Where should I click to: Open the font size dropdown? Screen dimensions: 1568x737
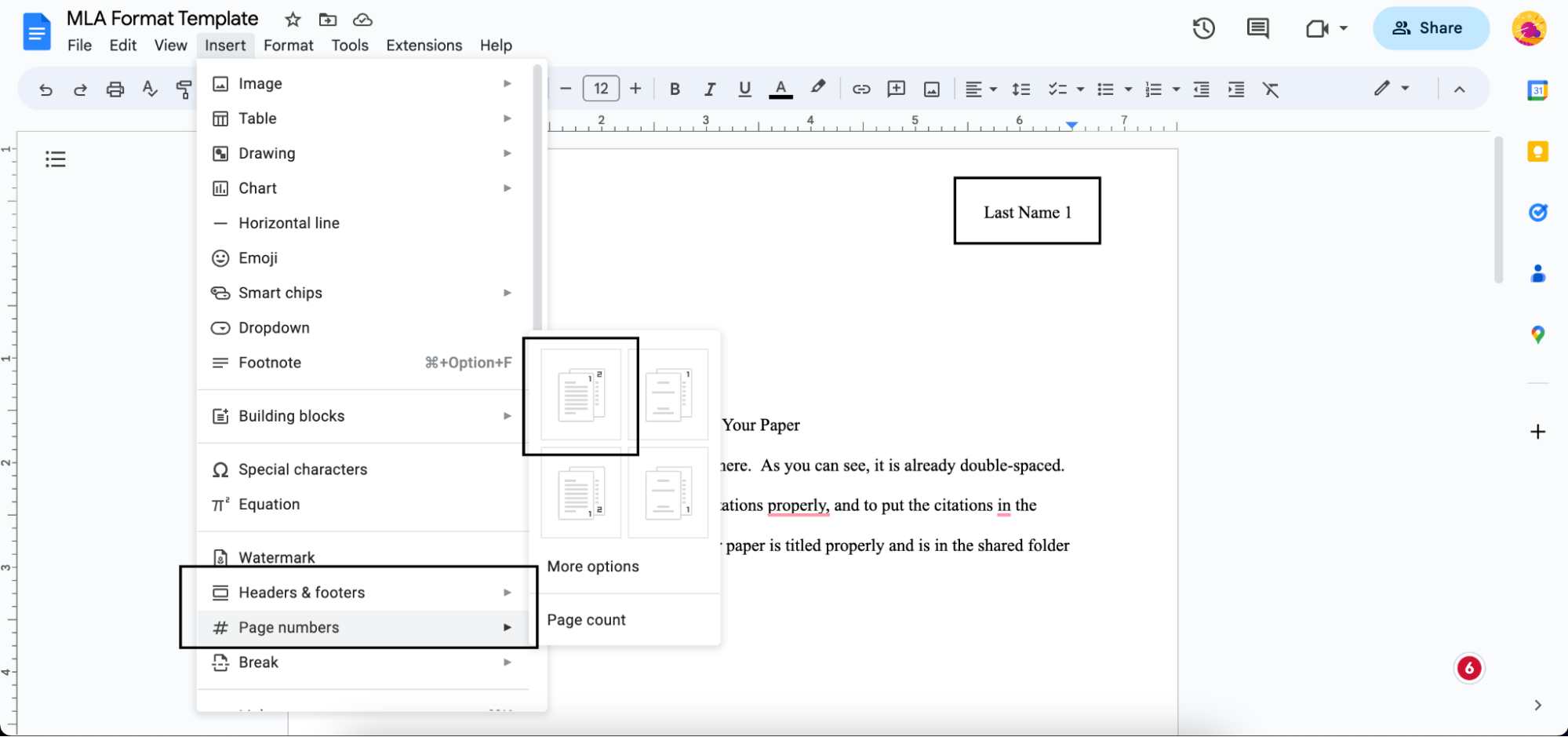(x=601, y=88)
